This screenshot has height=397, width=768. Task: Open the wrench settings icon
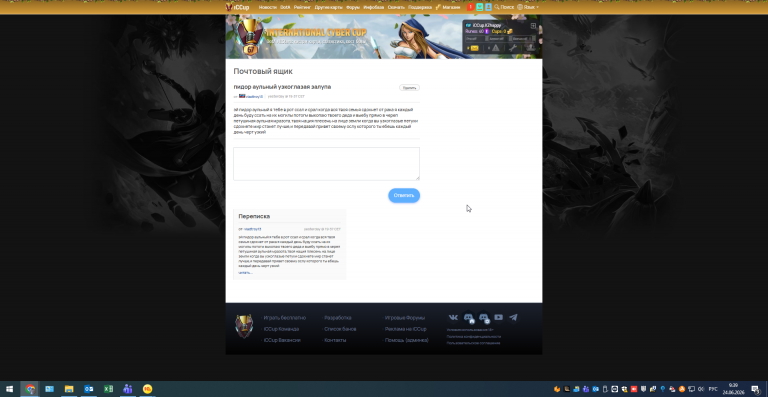[x=513, y=48]
